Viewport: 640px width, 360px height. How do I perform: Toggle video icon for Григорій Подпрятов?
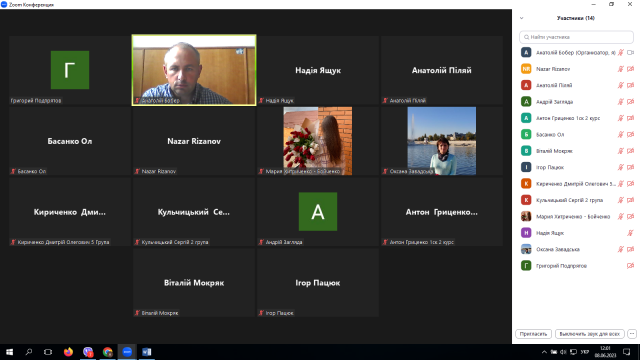631,266
